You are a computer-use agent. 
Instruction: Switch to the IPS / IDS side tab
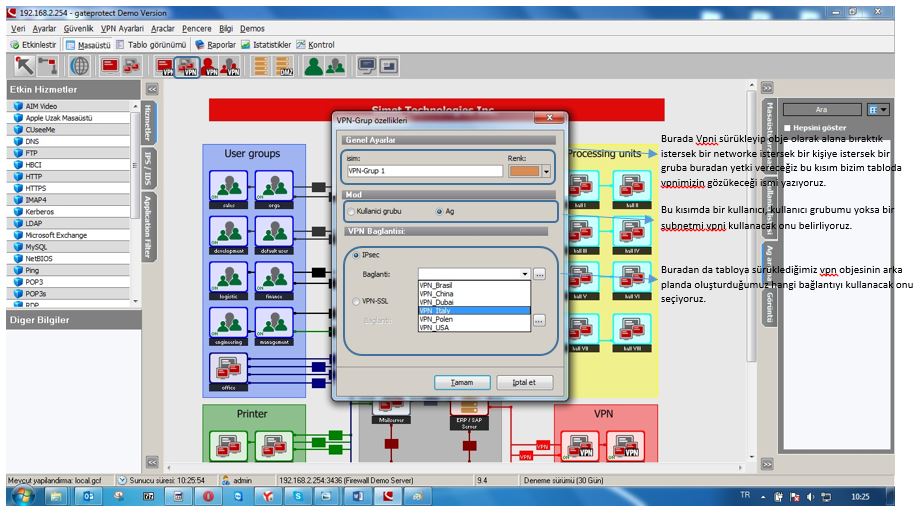coord(147,166)
